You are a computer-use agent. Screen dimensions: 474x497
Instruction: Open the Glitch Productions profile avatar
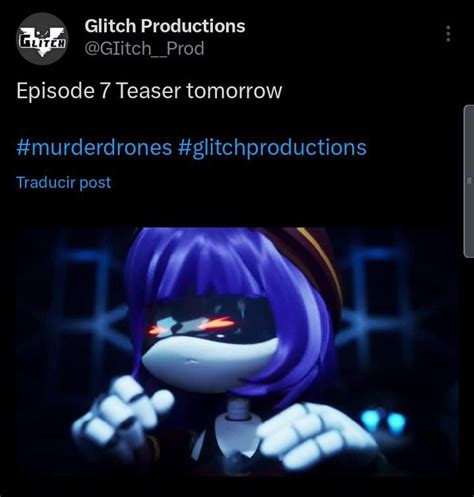tap(42, 39)
